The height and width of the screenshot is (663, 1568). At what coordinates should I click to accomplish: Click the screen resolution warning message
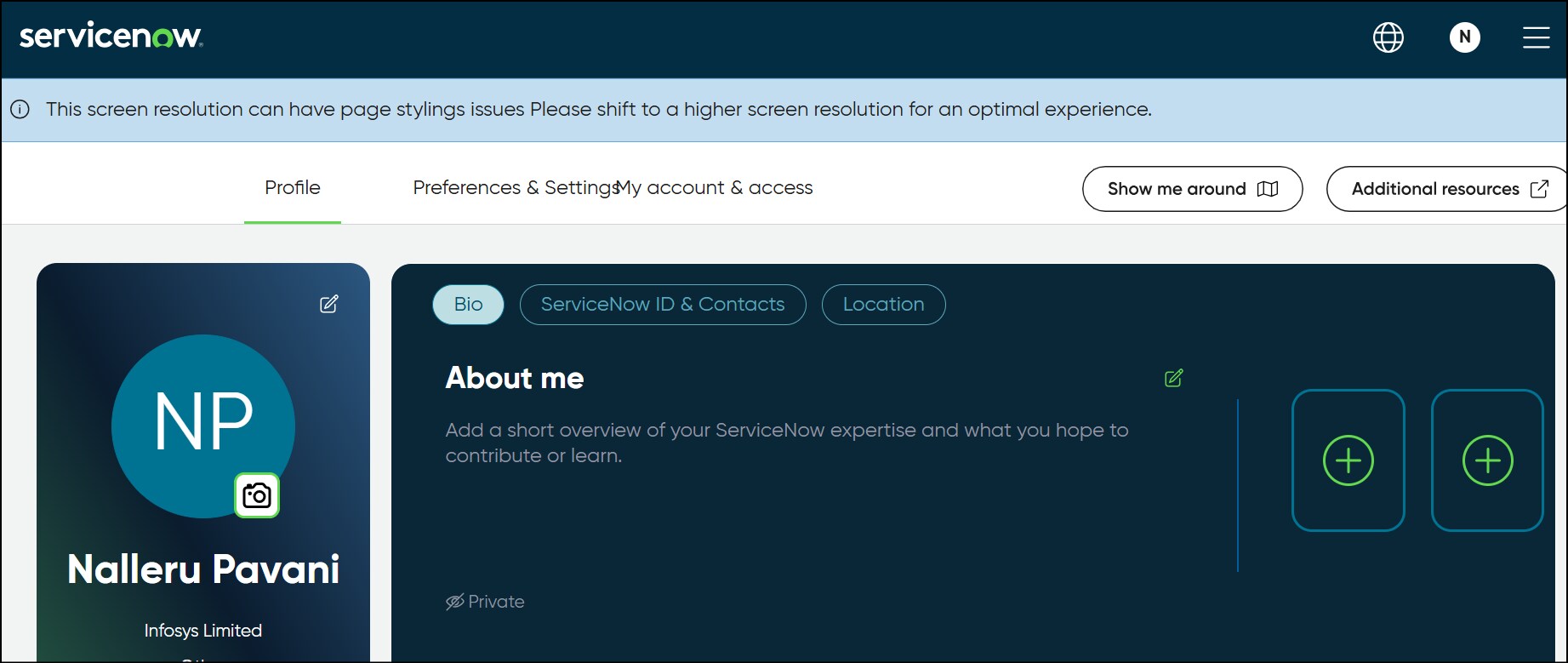(x=599, y=109)
